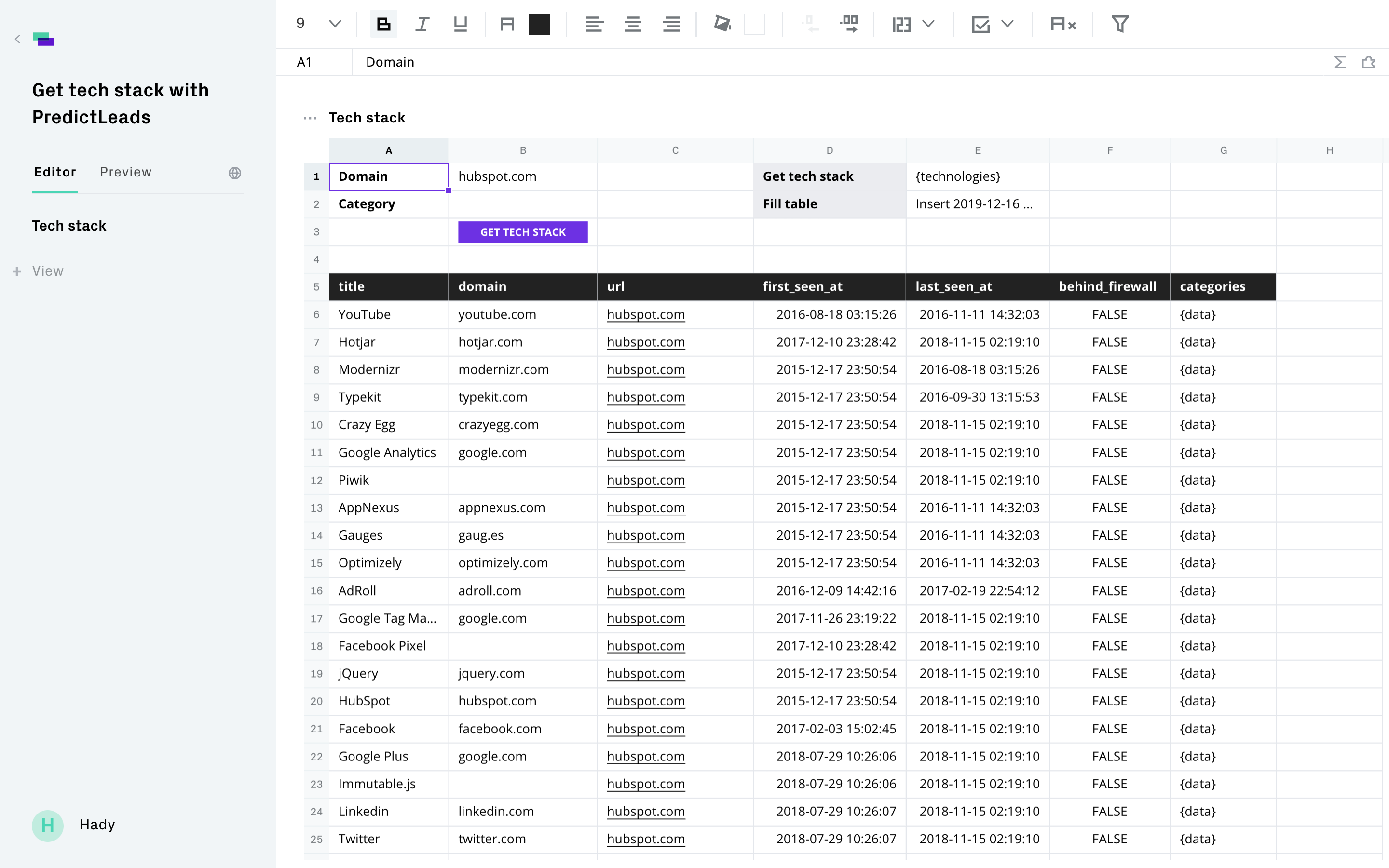
Task: Select column D header
Action: click(830, 150)
